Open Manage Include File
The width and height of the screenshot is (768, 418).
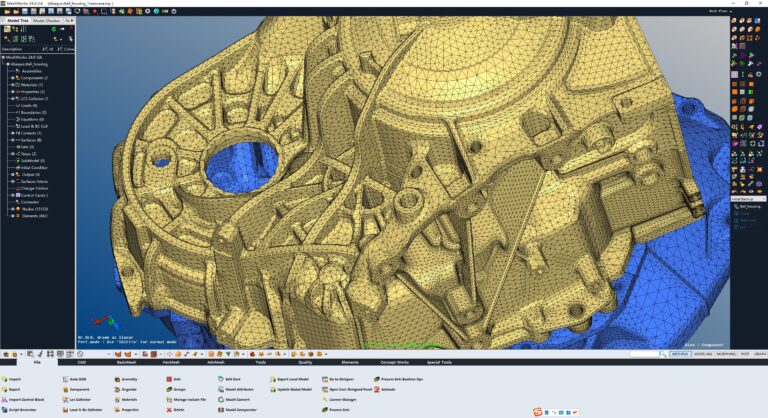coord(186,400)
